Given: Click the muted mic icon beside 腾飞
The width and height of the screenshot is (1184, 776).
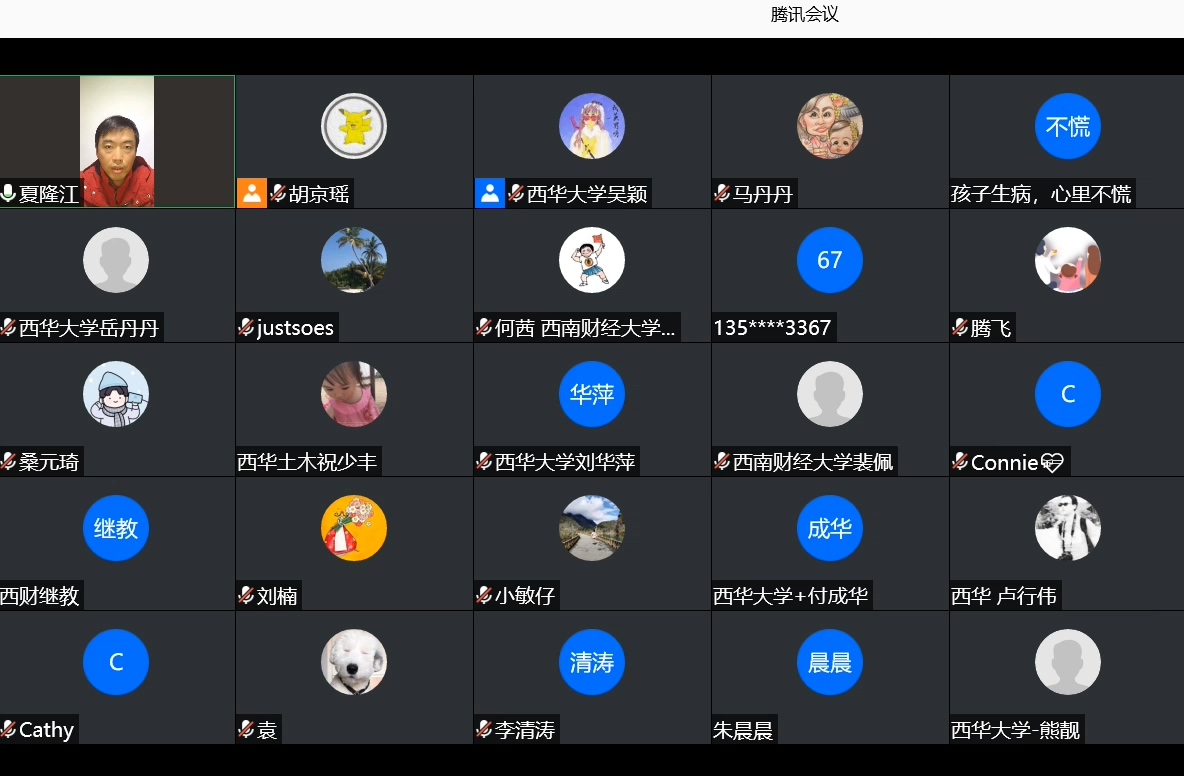Looking at the screenshot, I should [960, 328].
